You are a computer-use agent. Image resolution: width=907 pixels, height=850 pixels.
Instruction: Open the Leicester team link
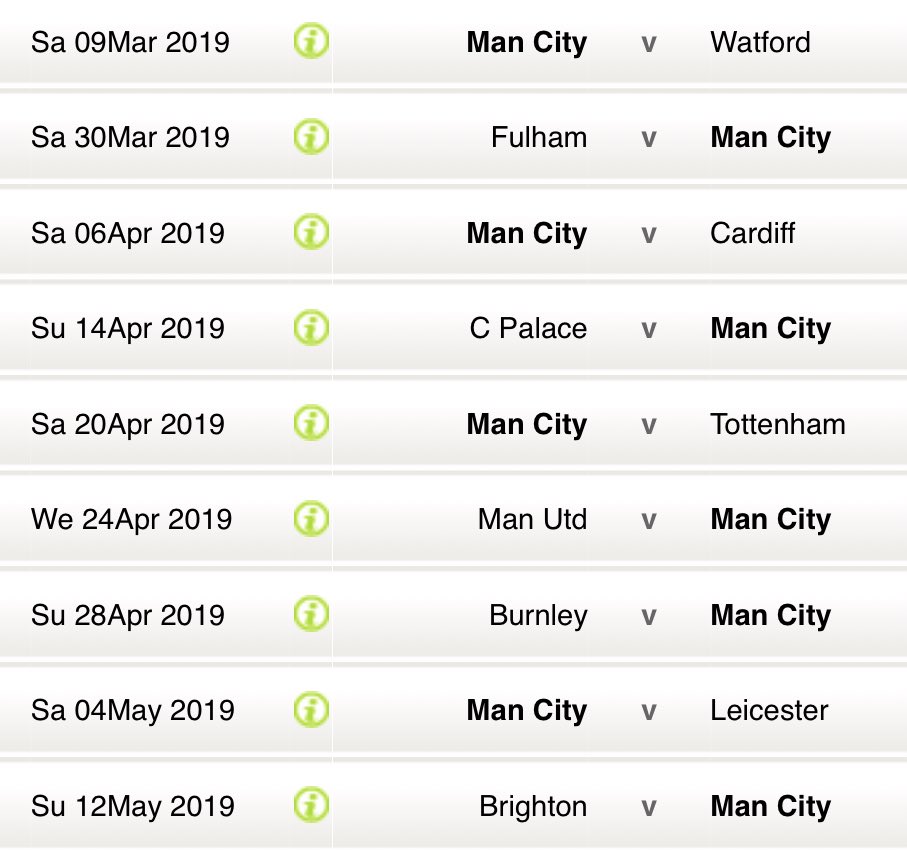(x=769, y=710)
